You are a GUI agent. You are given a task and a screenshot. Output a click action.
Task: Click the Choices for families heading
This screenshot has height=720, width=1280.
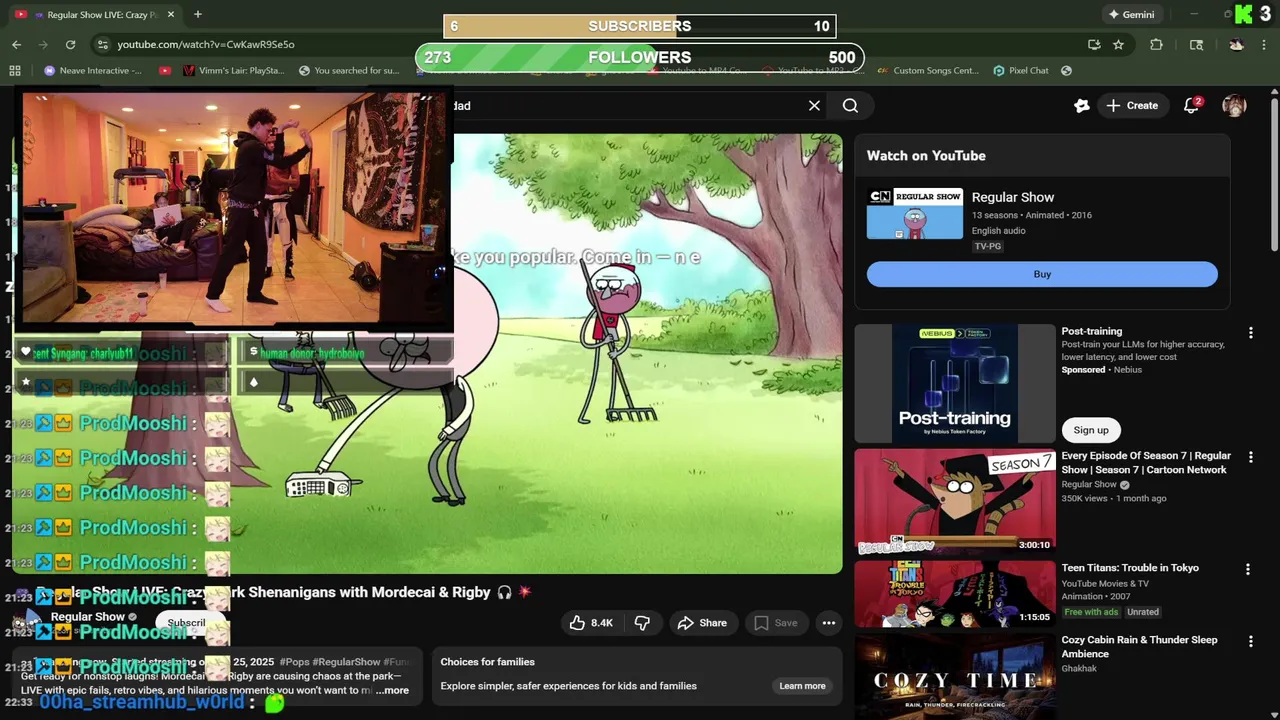tap(488, 662)
